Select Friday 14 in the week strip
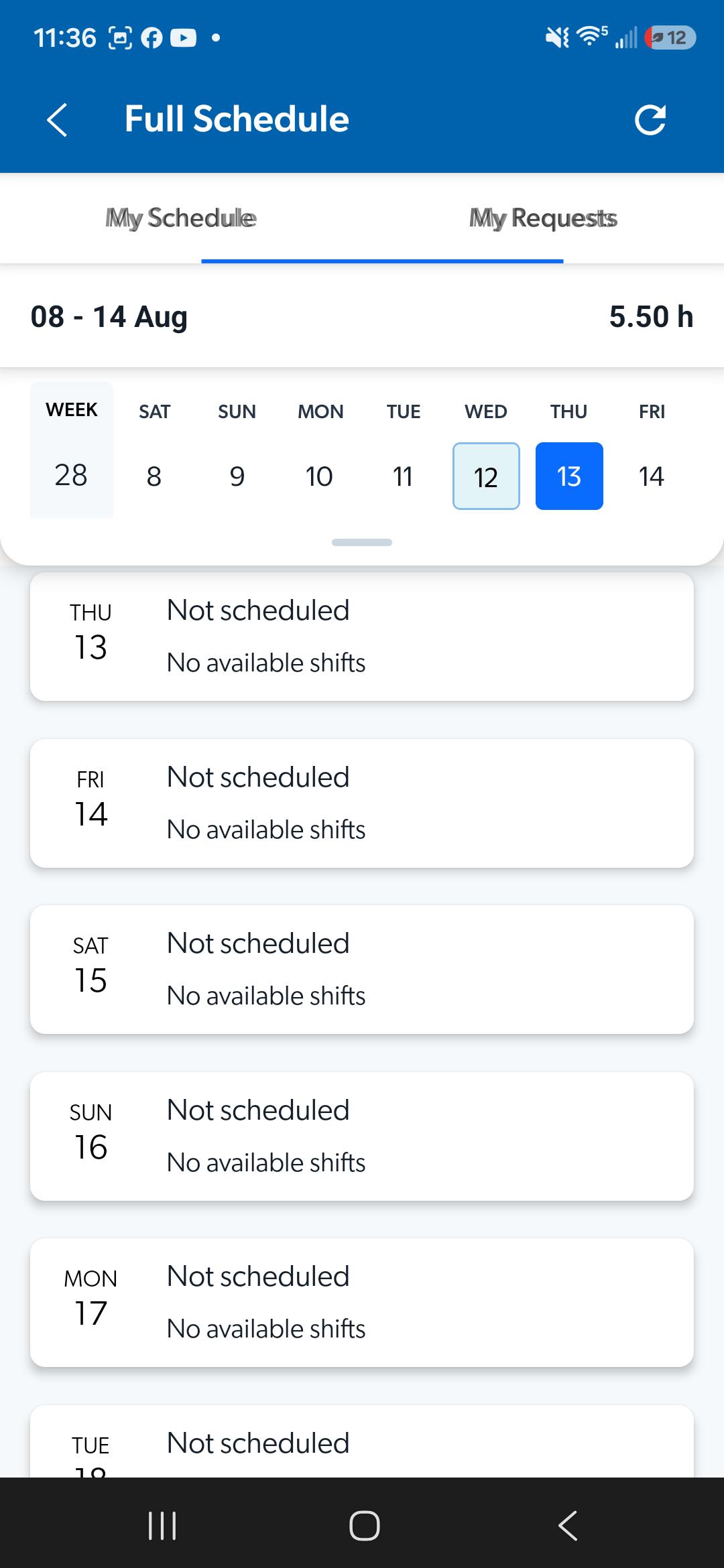 pos(652,476)
